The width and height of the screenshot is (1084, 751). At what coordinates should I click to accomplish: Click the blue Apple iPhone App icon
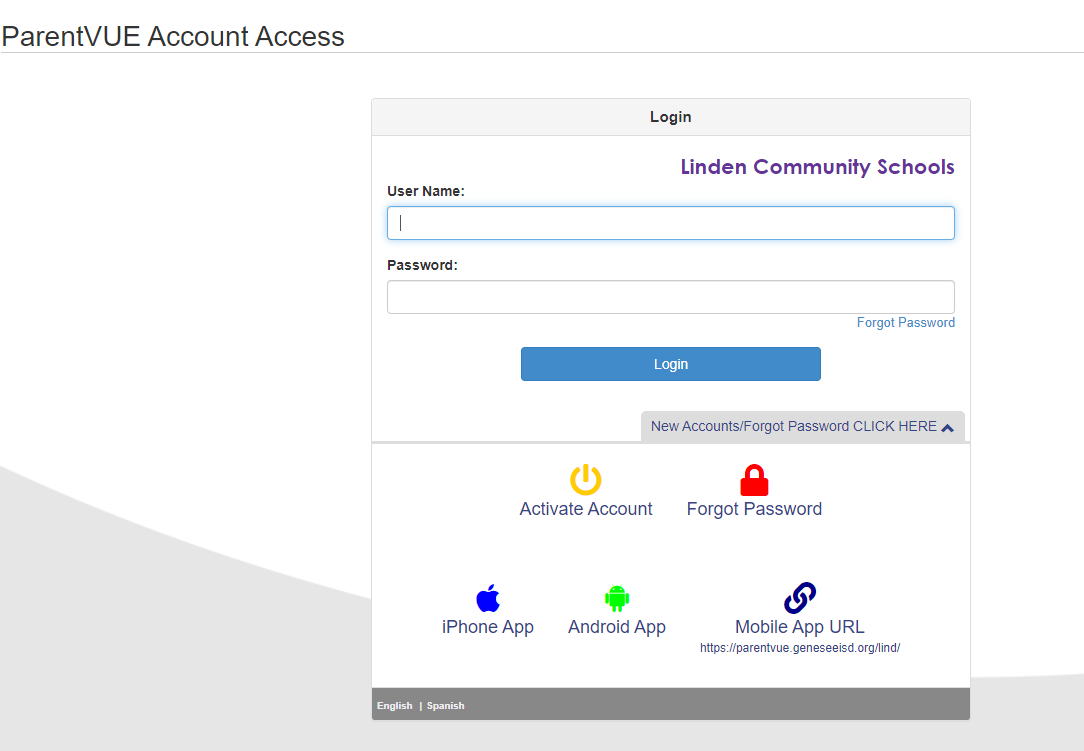point(488,598)
